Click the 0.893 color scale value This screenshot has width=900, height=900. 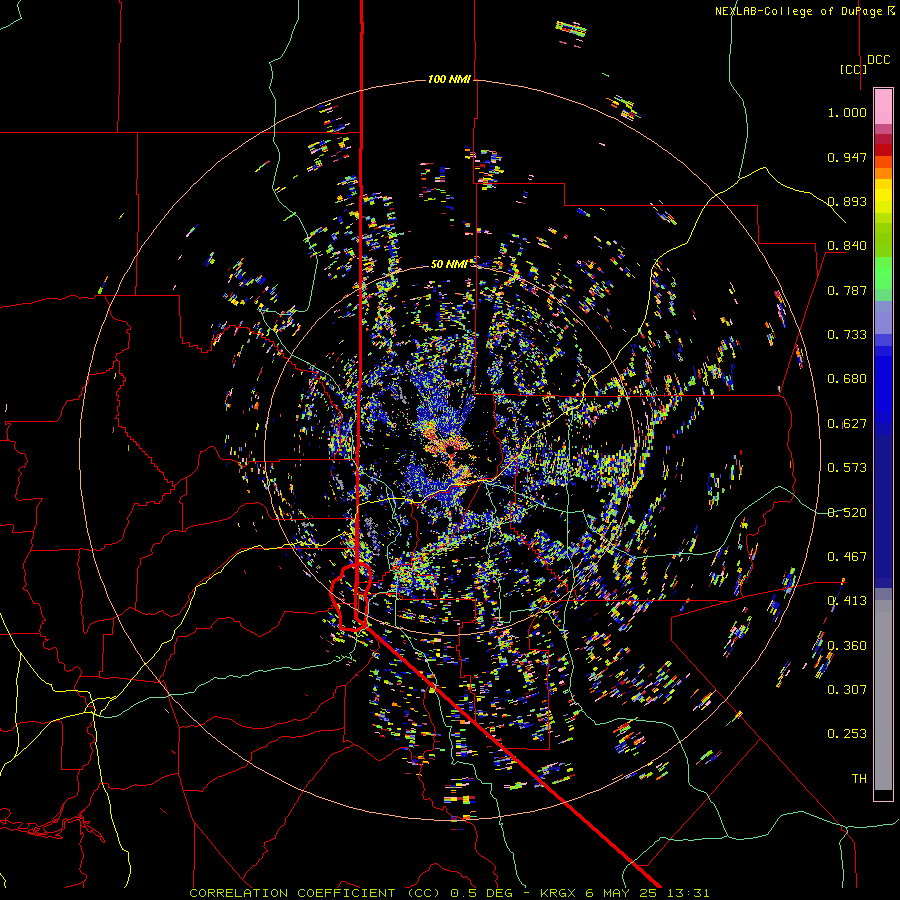pyautogui.click(x=847, y=201)
